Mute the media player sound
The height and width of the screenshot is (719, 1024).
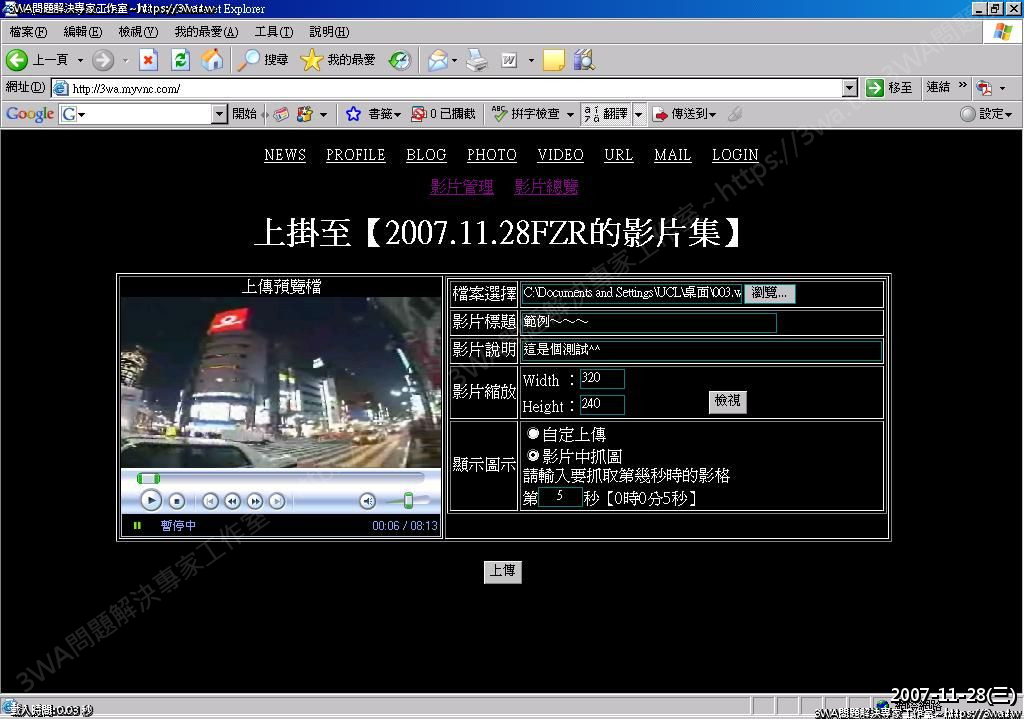(x=368, y=501)
